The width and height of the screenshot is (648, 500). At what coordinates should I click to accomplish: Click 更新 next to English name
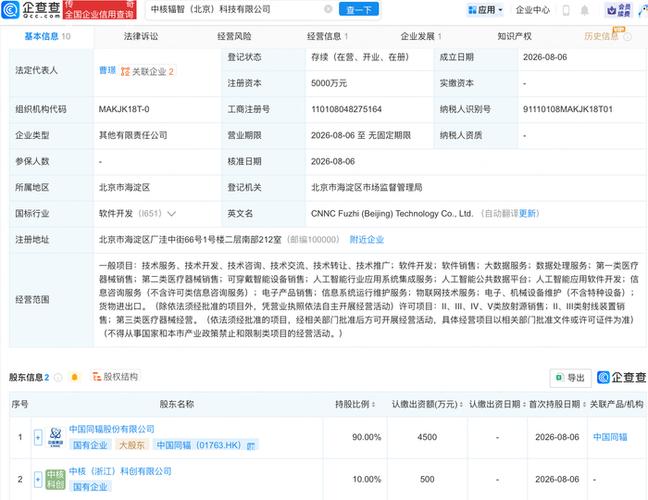(x=528, y=214)
